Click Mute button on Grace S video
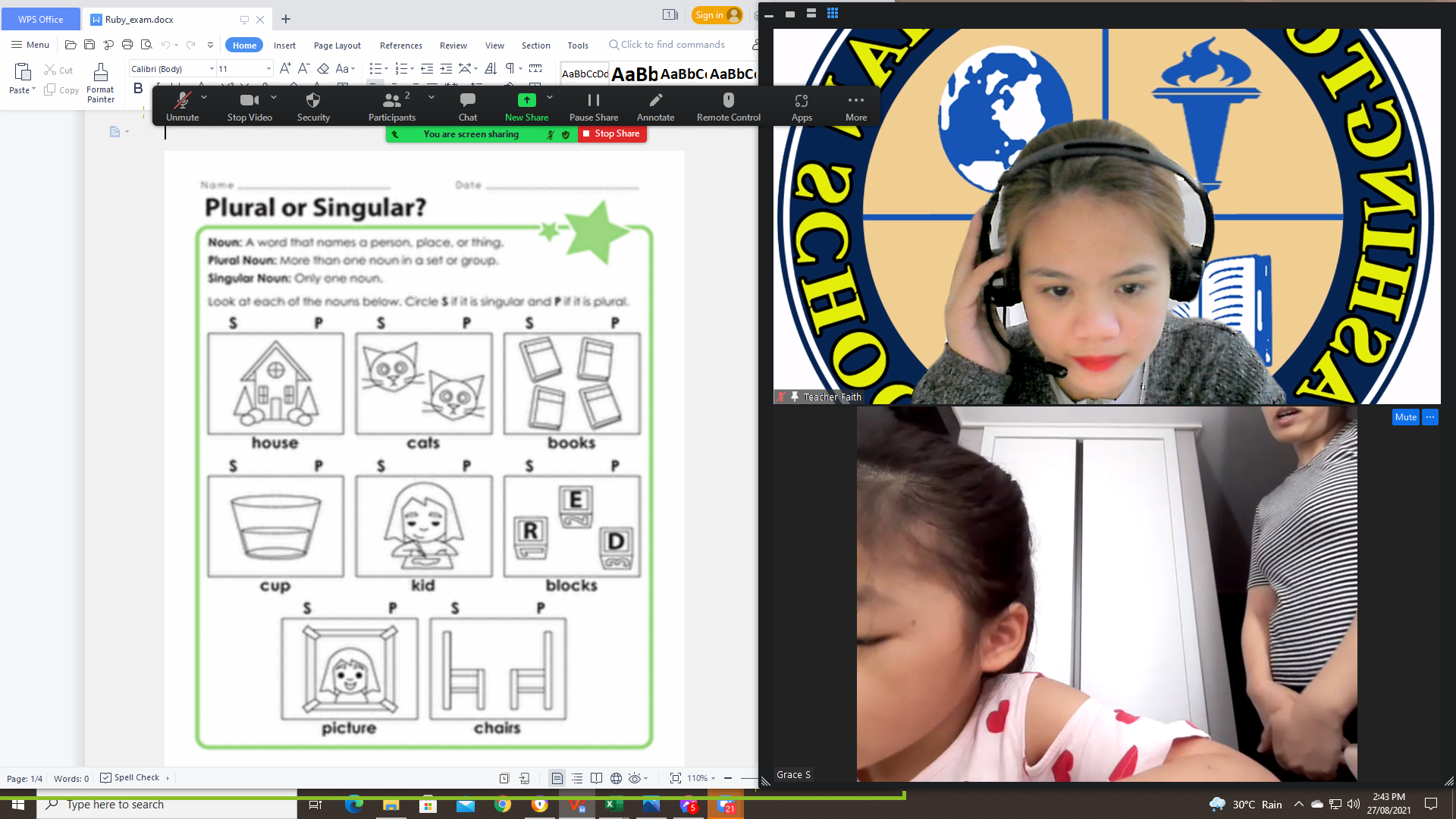The width and height of the screenshot is (1456, 819). click(1405, 417)
